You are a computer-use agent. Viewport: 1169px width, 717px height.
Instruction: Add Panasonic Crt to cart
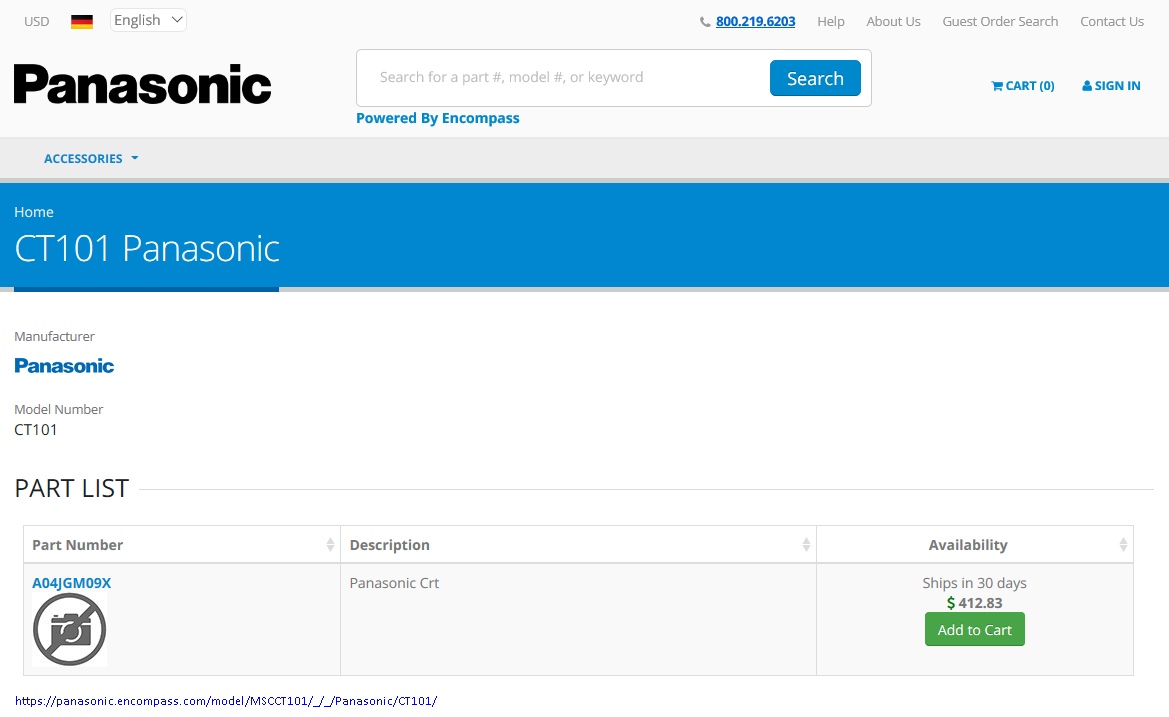(974, 630)
